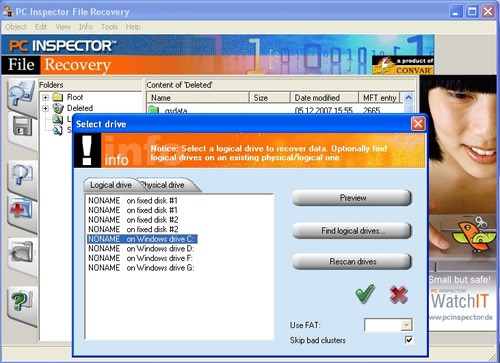Open the Help menu
500x363 pixels.
[133, 27]
